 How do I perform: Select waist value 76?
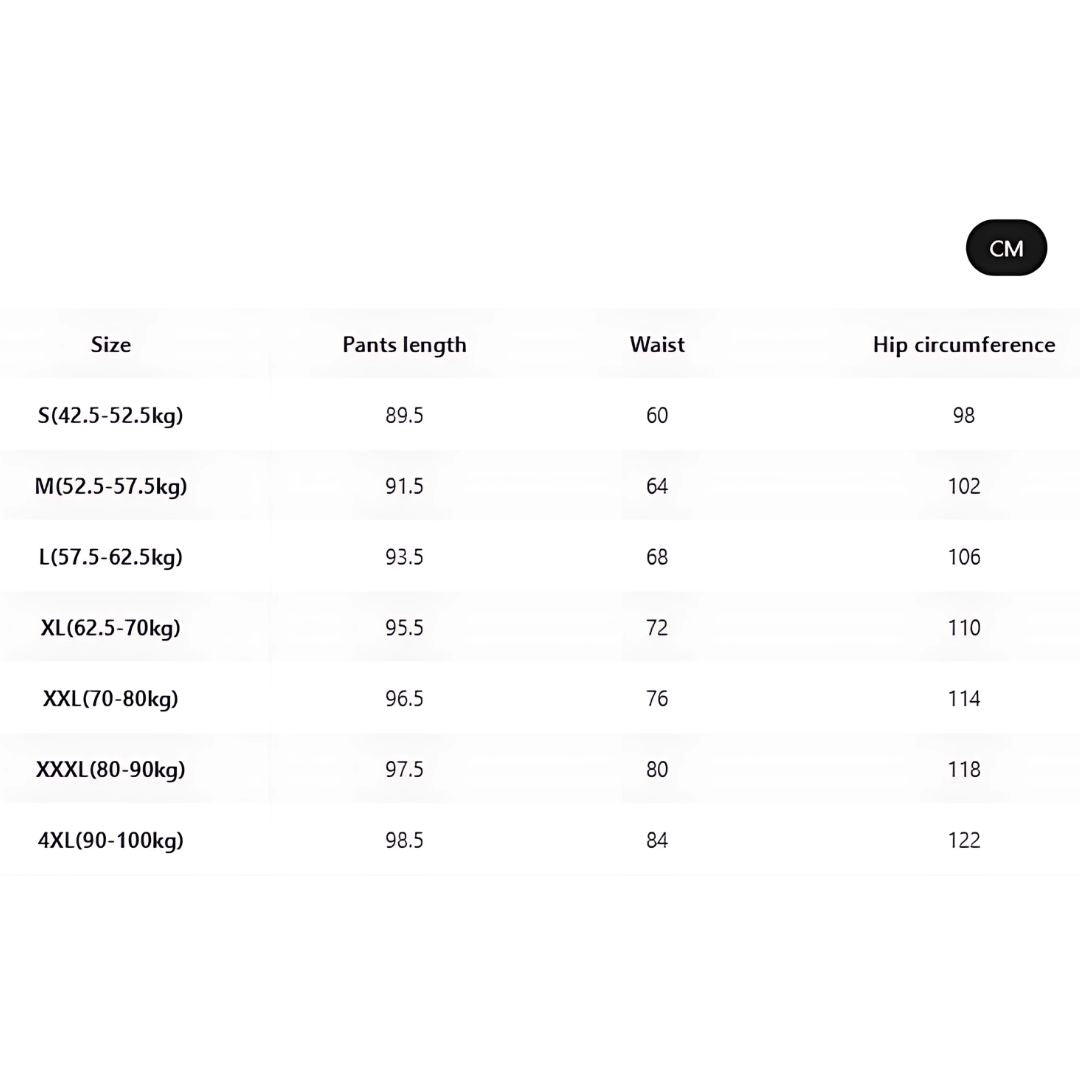tap(657, 699)
